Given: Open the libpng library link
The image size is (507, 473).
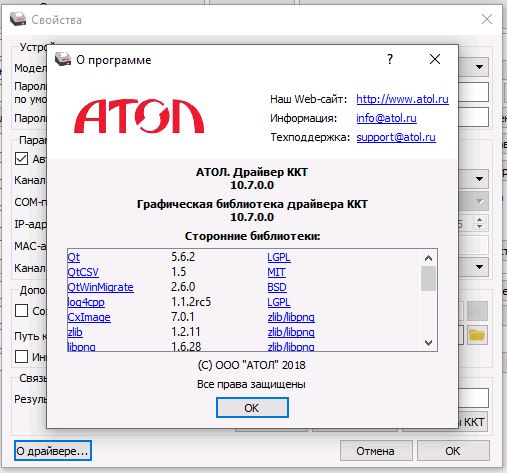Looking at the screenshot, I should 81,346.
